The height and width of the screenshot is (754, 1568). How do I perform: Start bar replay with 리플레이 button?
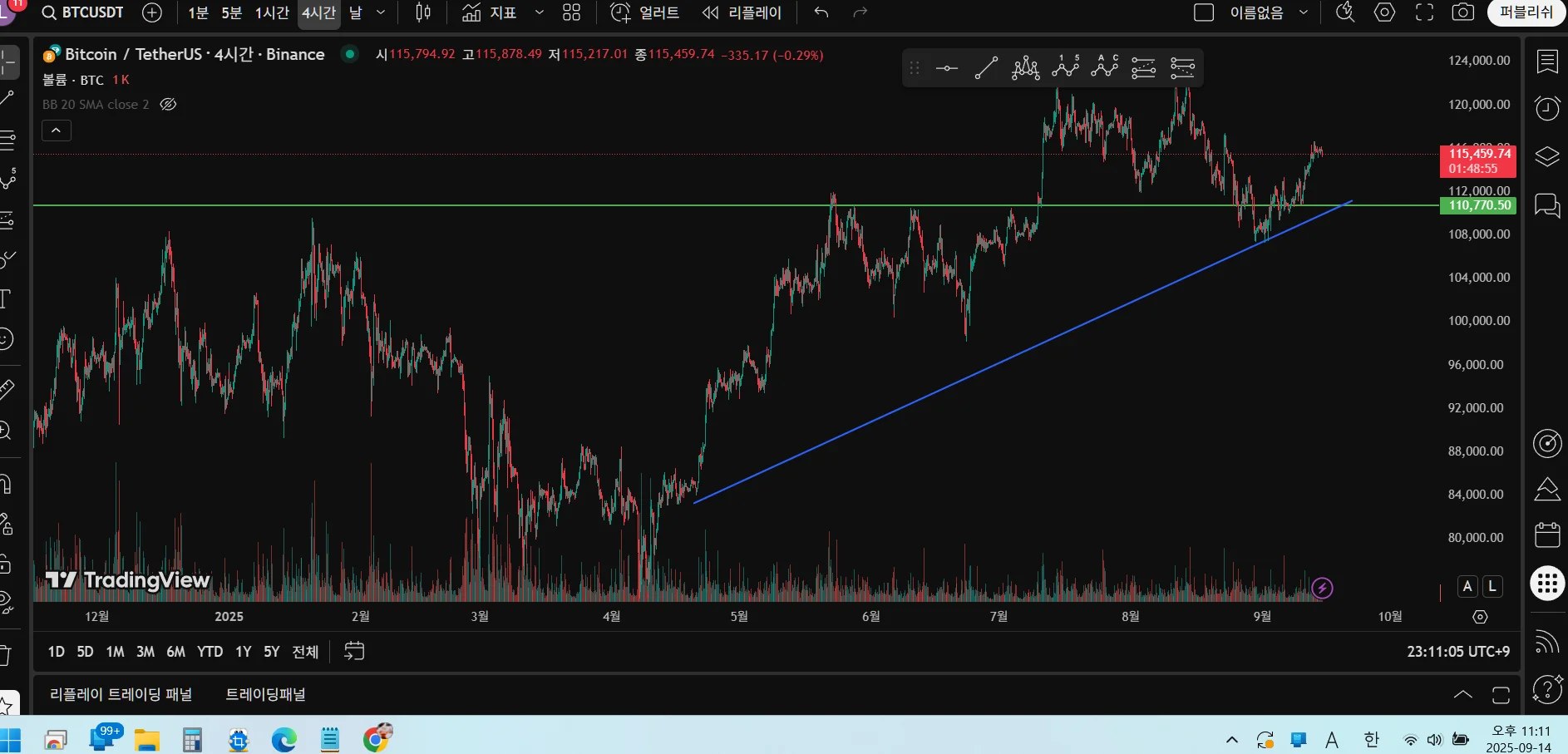point(742,12)
